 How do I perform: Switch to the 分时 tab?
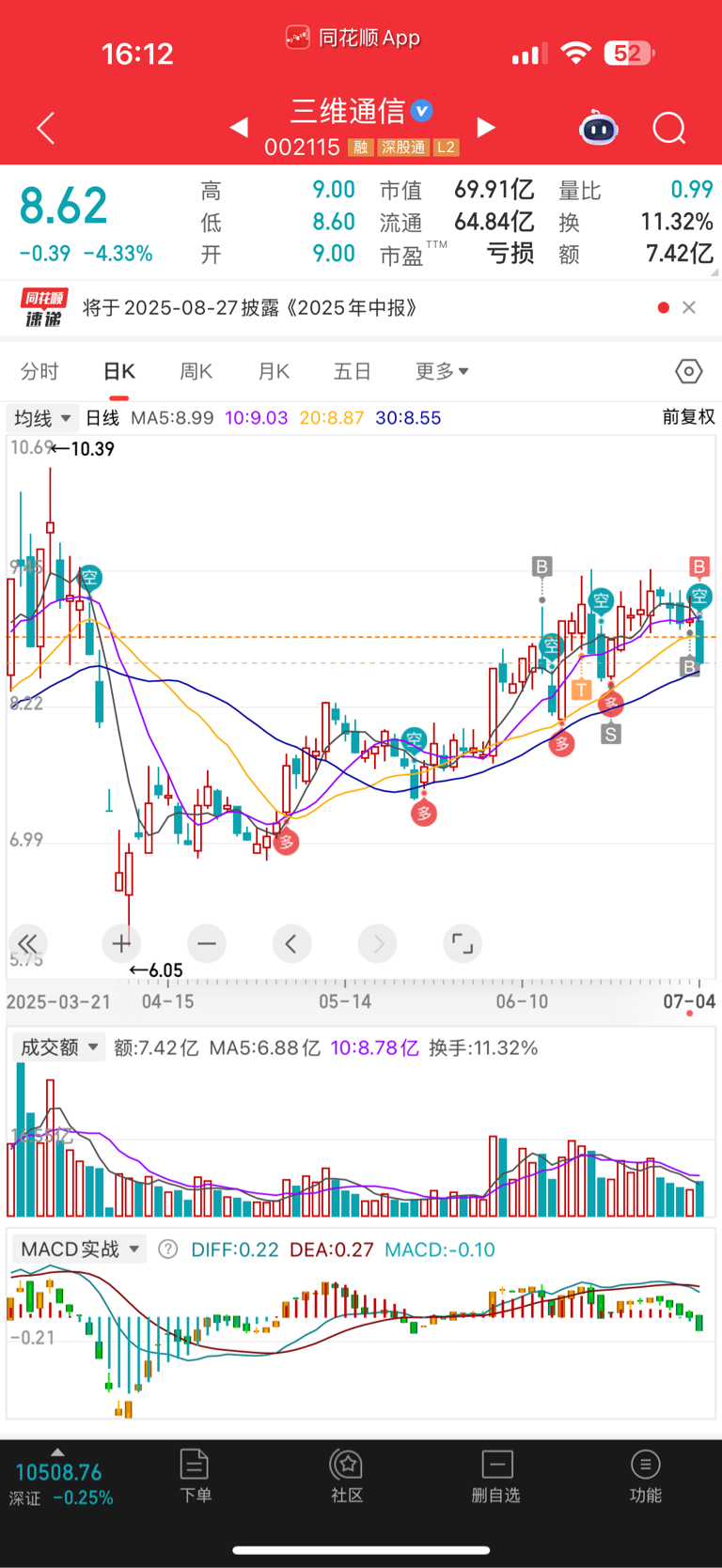(x=39, y=372)
